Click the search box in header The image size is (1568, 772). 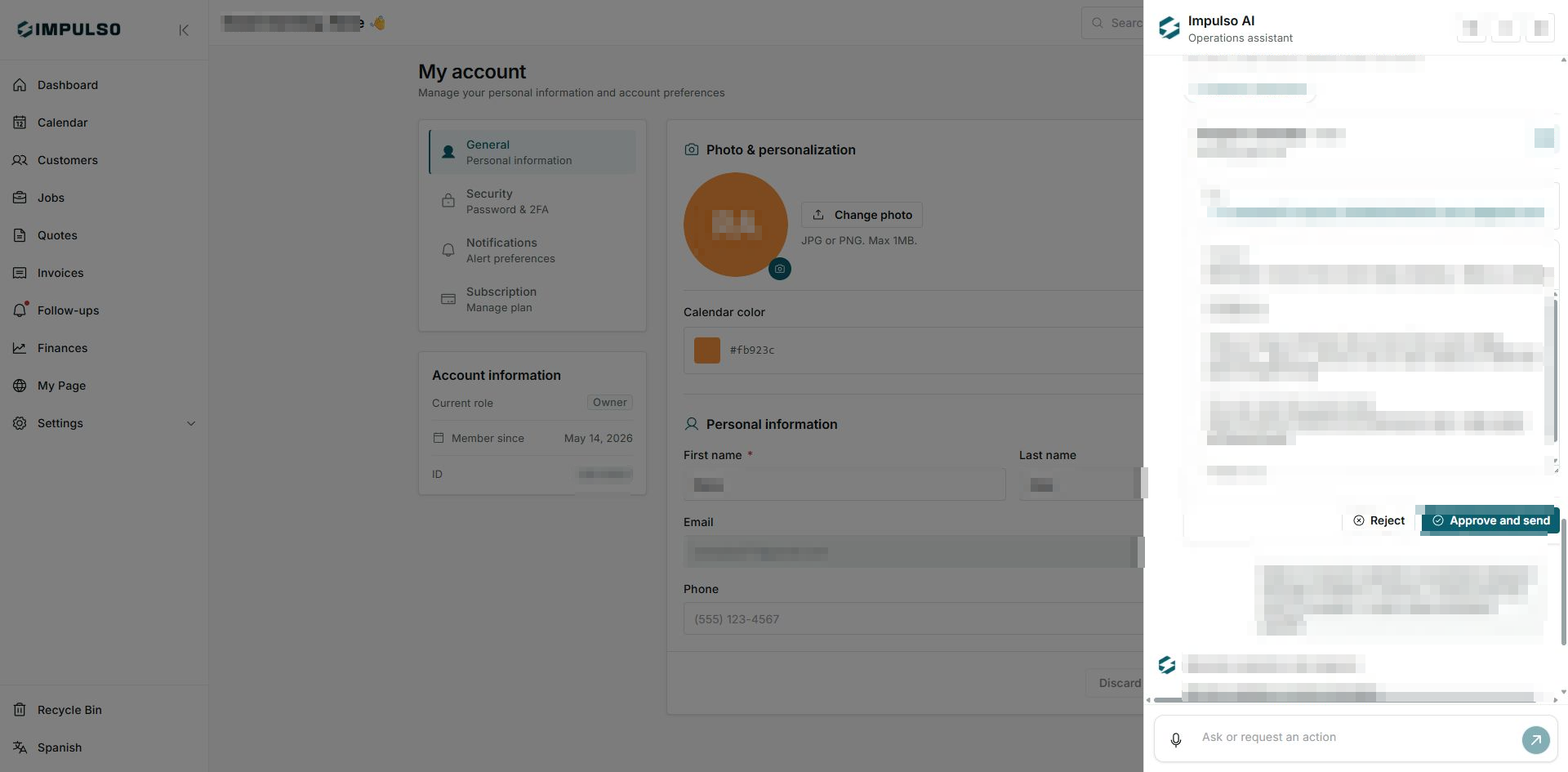click(1112, 23)
